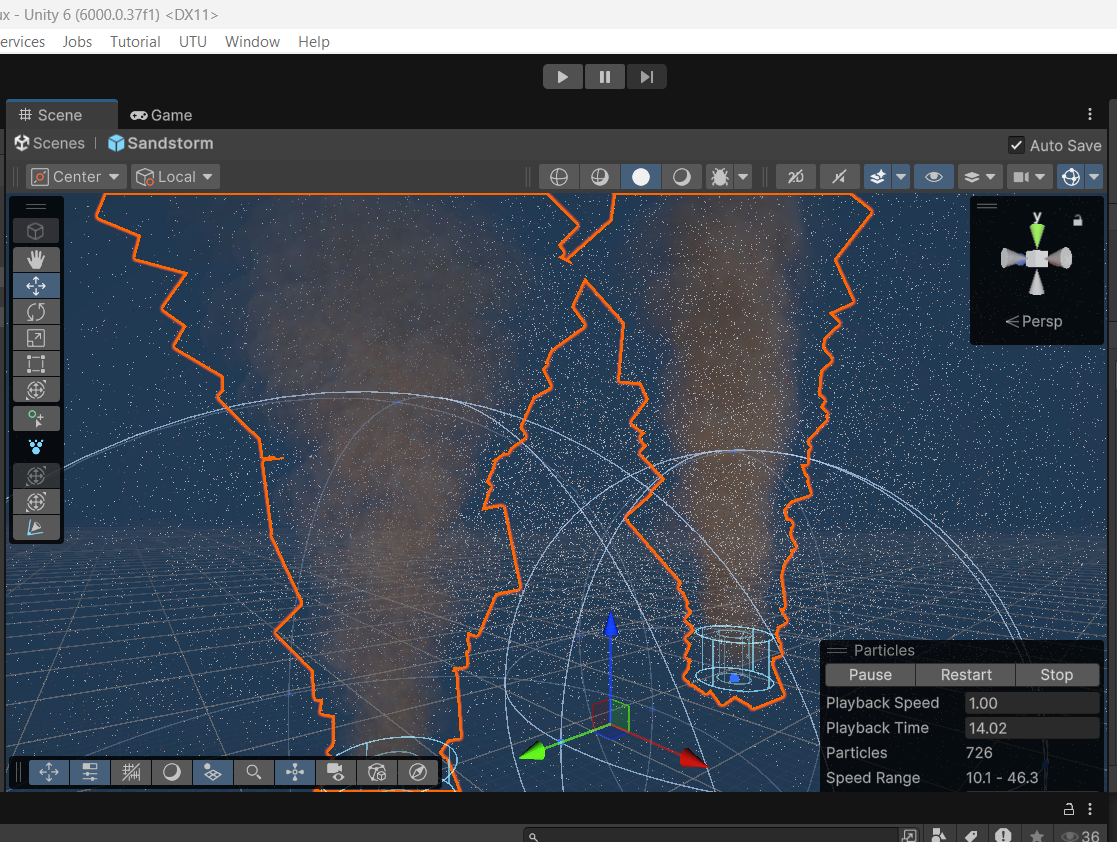The width and height of the screenshot is (1117, 842).
Task: Click the custom add-object tool with plus
Action: tap(36, 418)
